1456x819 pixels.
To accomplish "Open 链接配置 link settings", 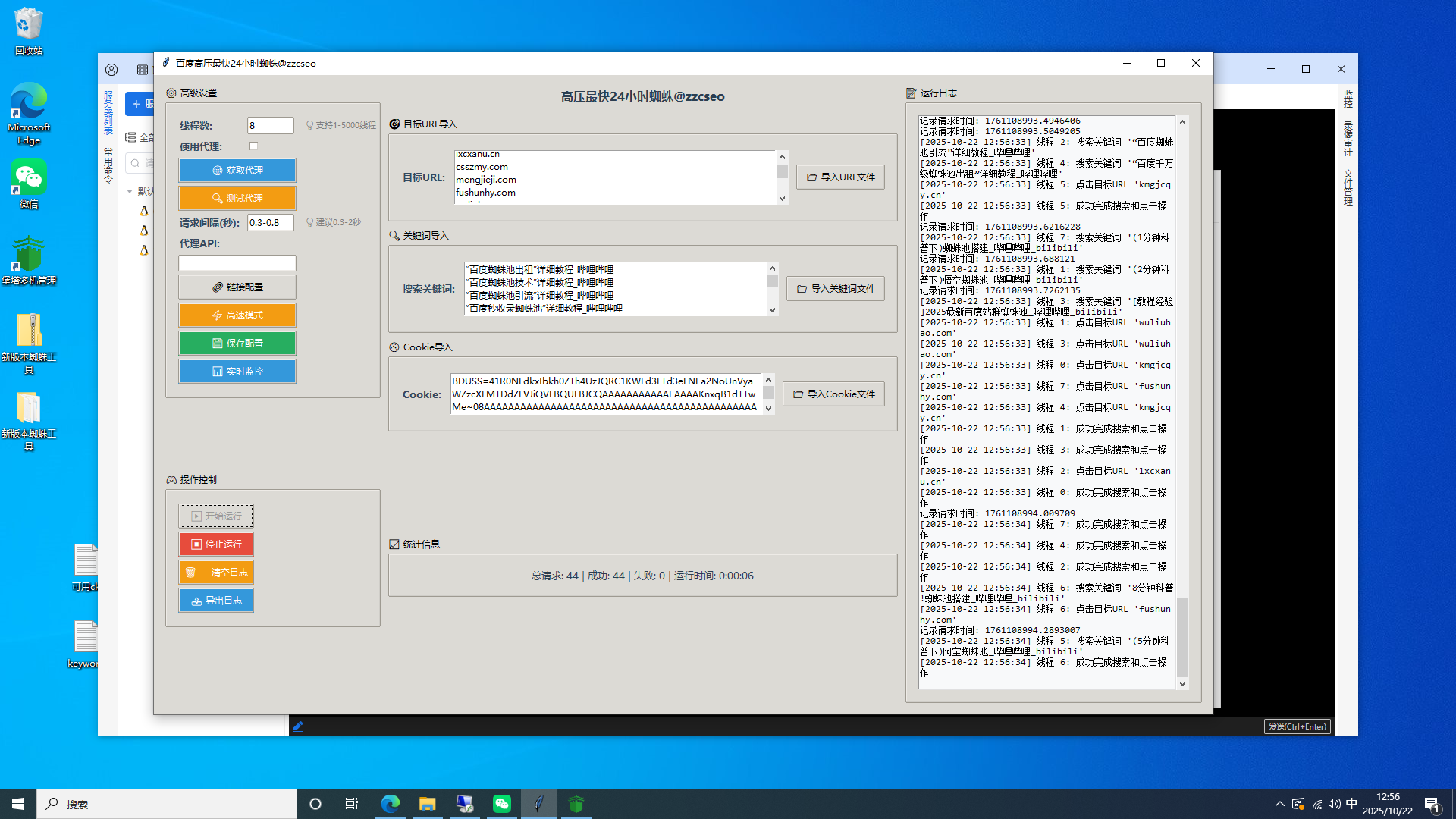I will point(237,287).
